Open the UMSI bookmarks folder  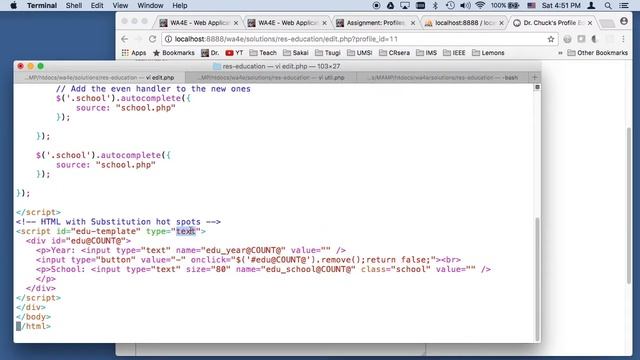(x=360, y=53)
